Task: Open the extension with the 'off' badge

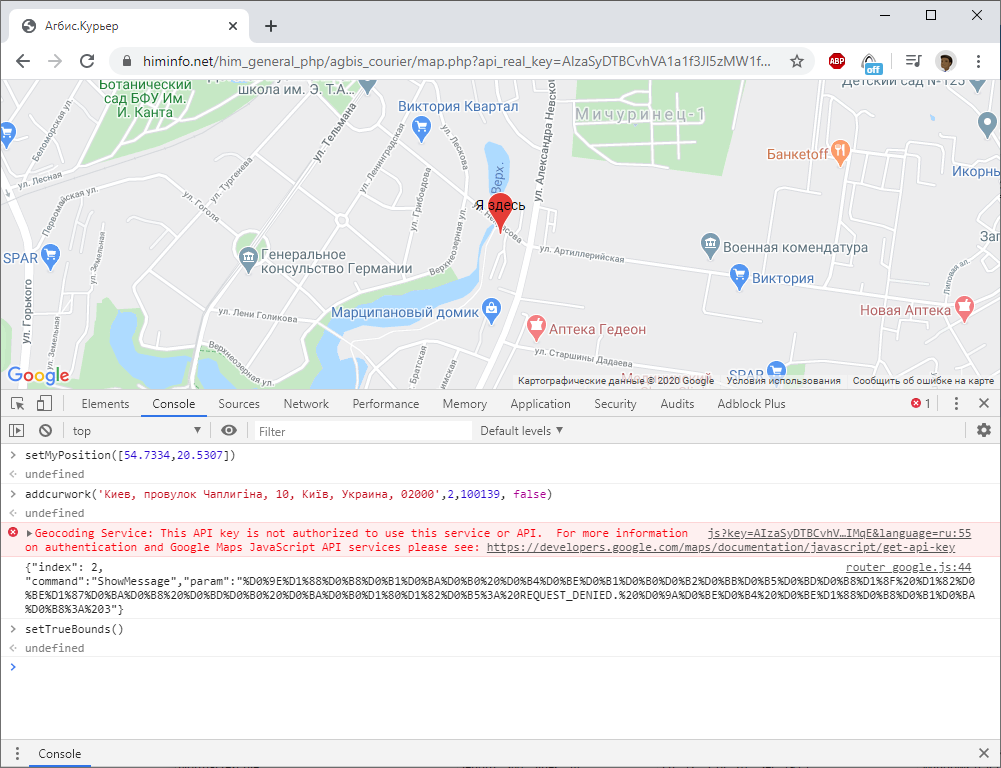Action: coord(871,63)
